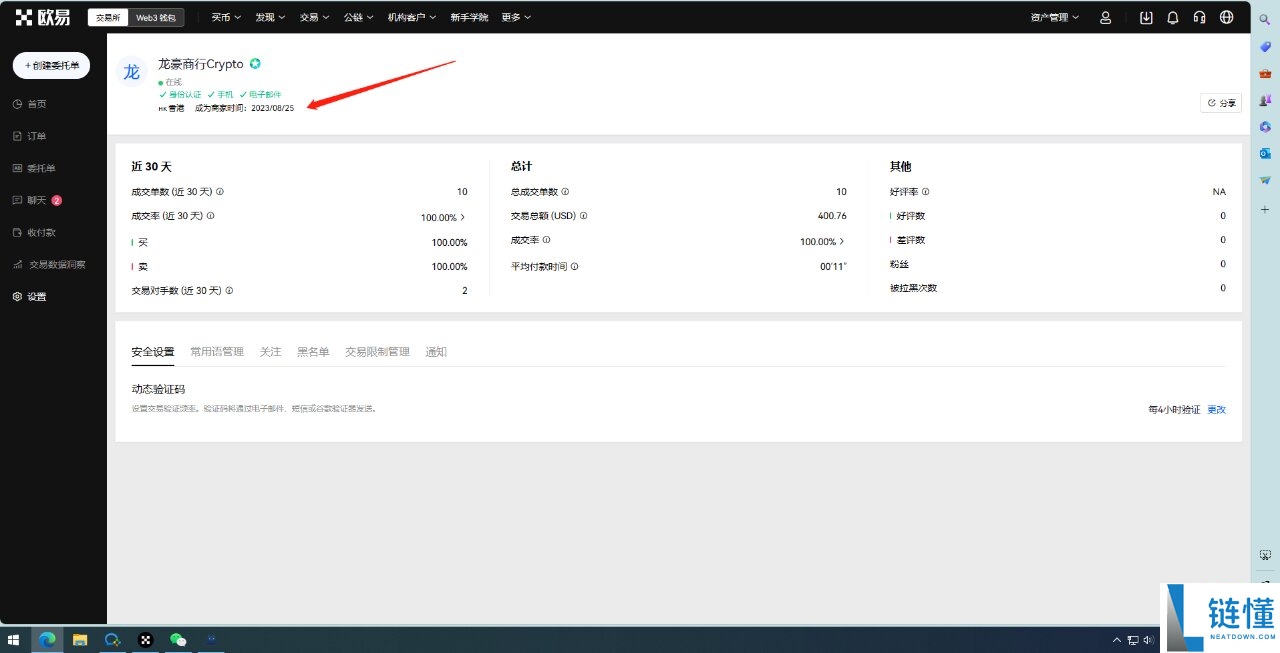
Task: Open File Explorer from the taskbar
Action: pos(80,640)
